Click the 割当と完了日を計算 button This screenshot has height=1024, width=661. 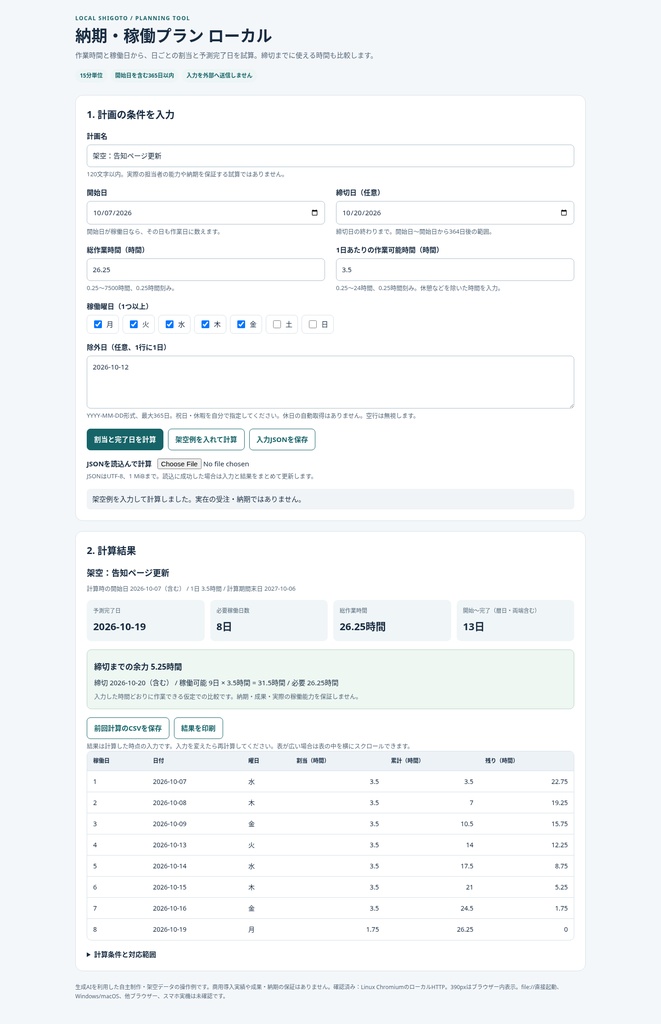pos(125,440)
